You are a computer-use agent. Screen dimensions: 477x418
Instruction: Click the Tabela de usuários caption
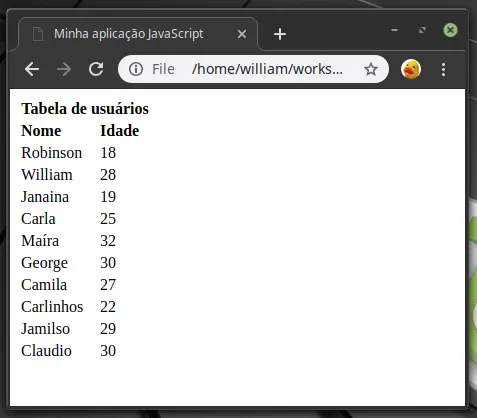tap(85, 109)
